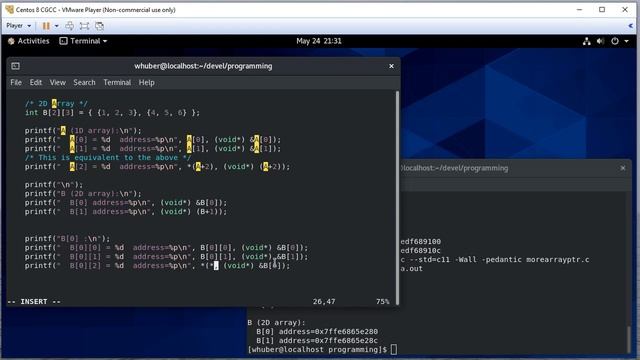Expand the arrow next to the pause button

coord(57,26)
